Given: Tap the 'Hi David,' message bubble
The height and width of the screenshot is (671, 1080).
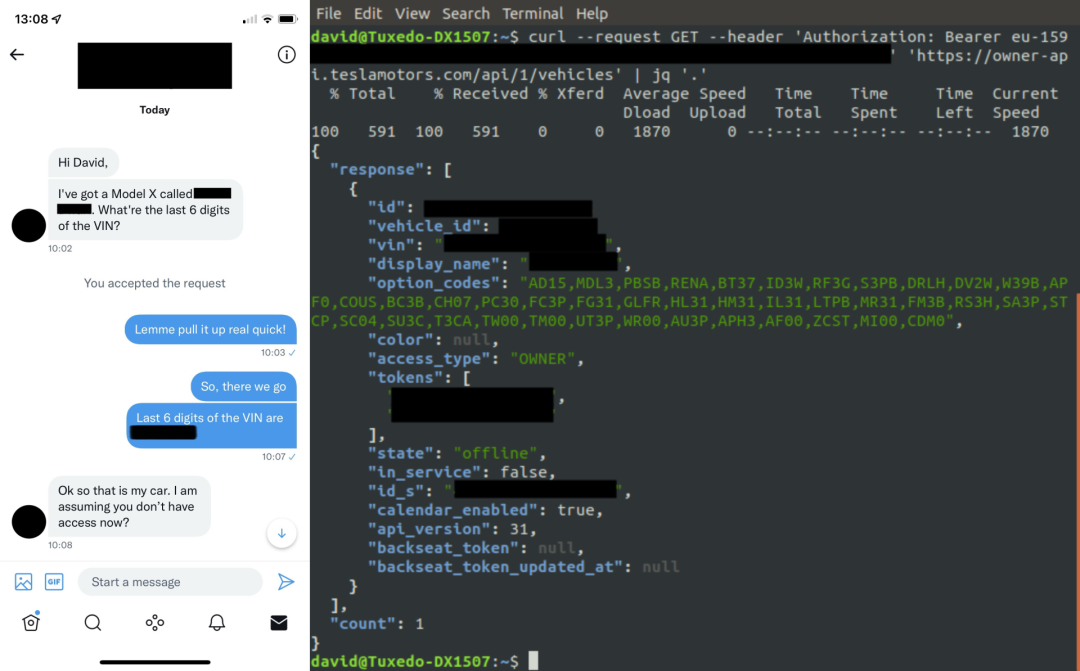Looking at the screenshot, I should (83, 163).
